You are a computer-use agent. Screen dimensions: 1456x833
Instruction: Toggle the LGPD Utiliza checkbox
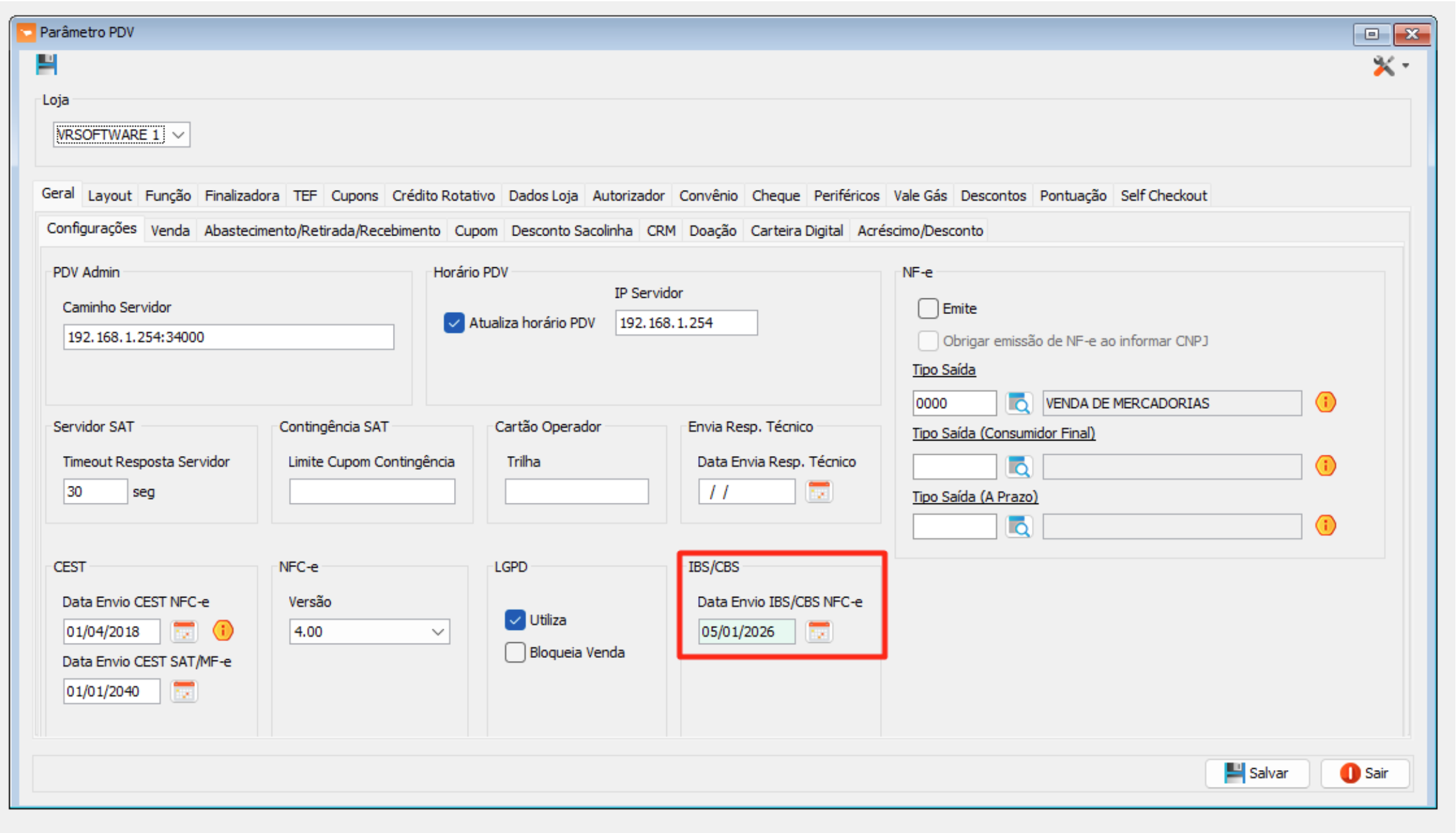(x=515, y=620)
